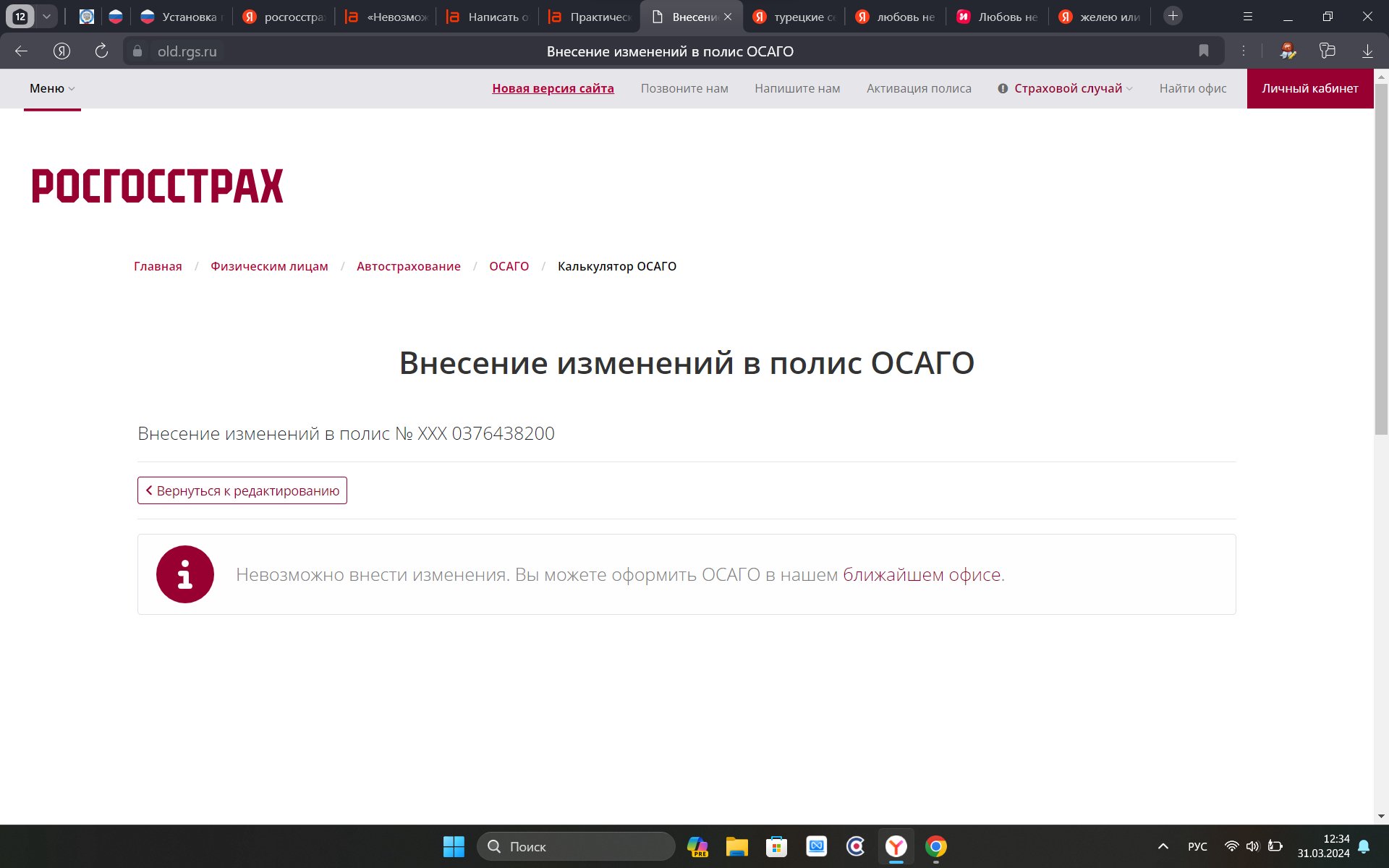
Task: Expand Страховой случай dropdown
Action: point(1066,88)
